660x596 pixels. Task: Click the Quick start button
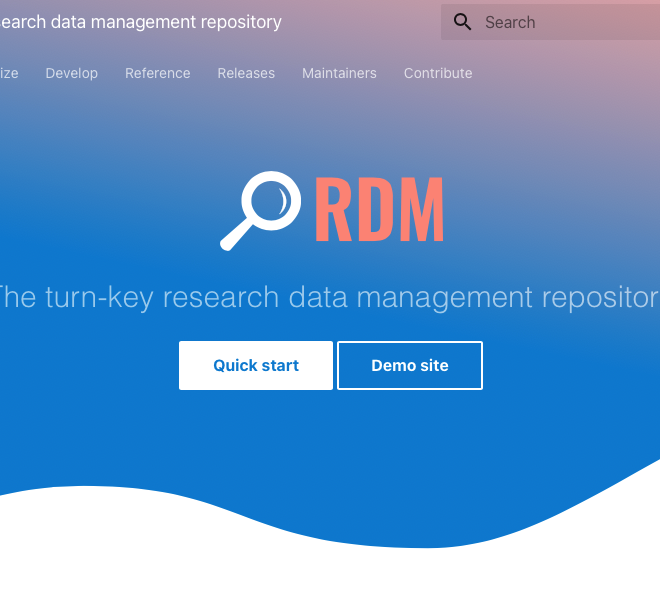pyautogui.click(x=256, y=365)
